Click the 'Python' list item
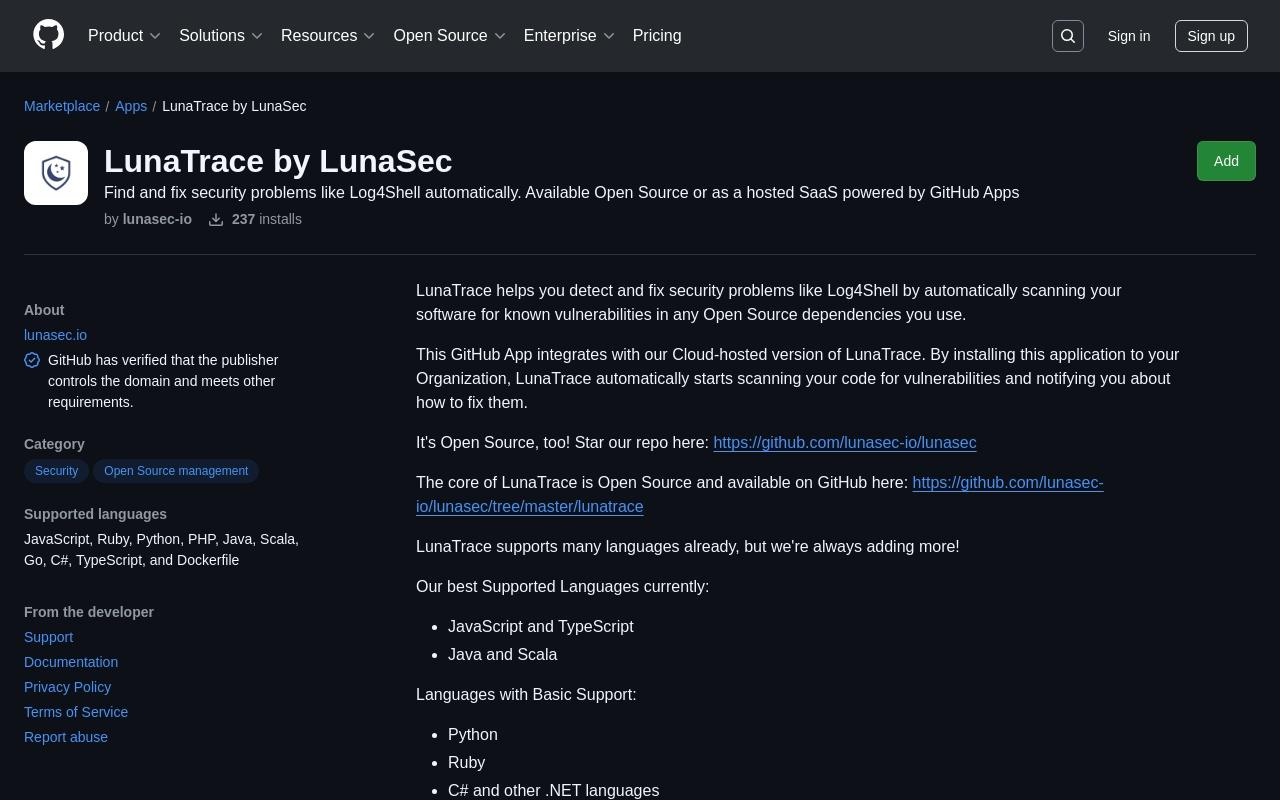Screen dimensions: 1280x800 (x=473, y=735)
